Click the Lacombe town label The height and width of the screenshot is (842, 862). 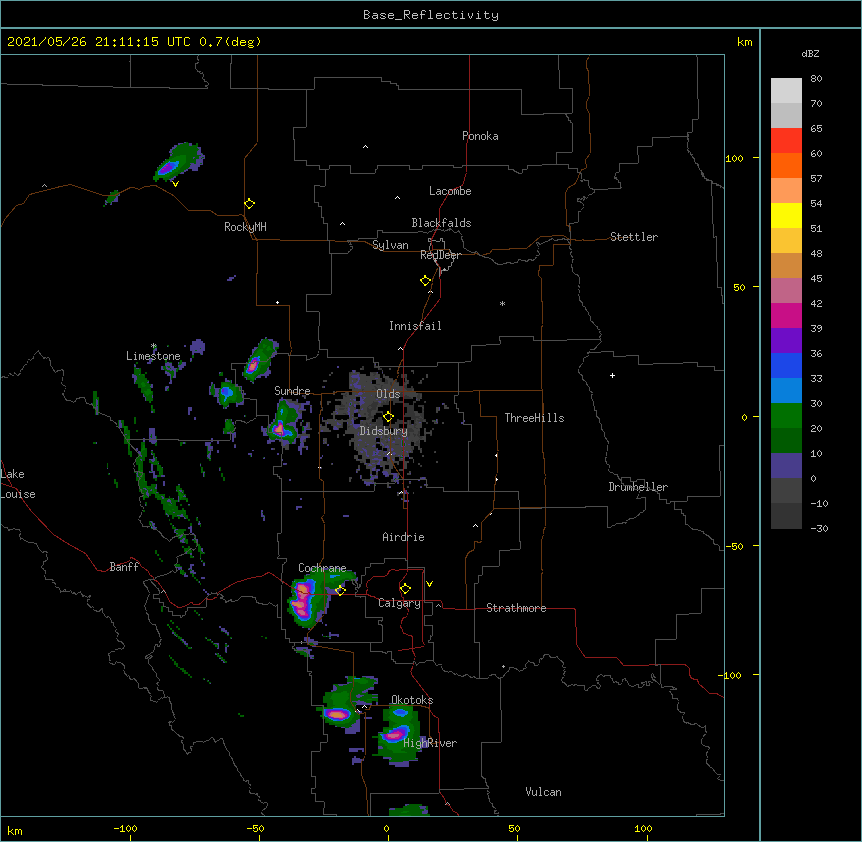pyautogui.click(x=450, y=191)
